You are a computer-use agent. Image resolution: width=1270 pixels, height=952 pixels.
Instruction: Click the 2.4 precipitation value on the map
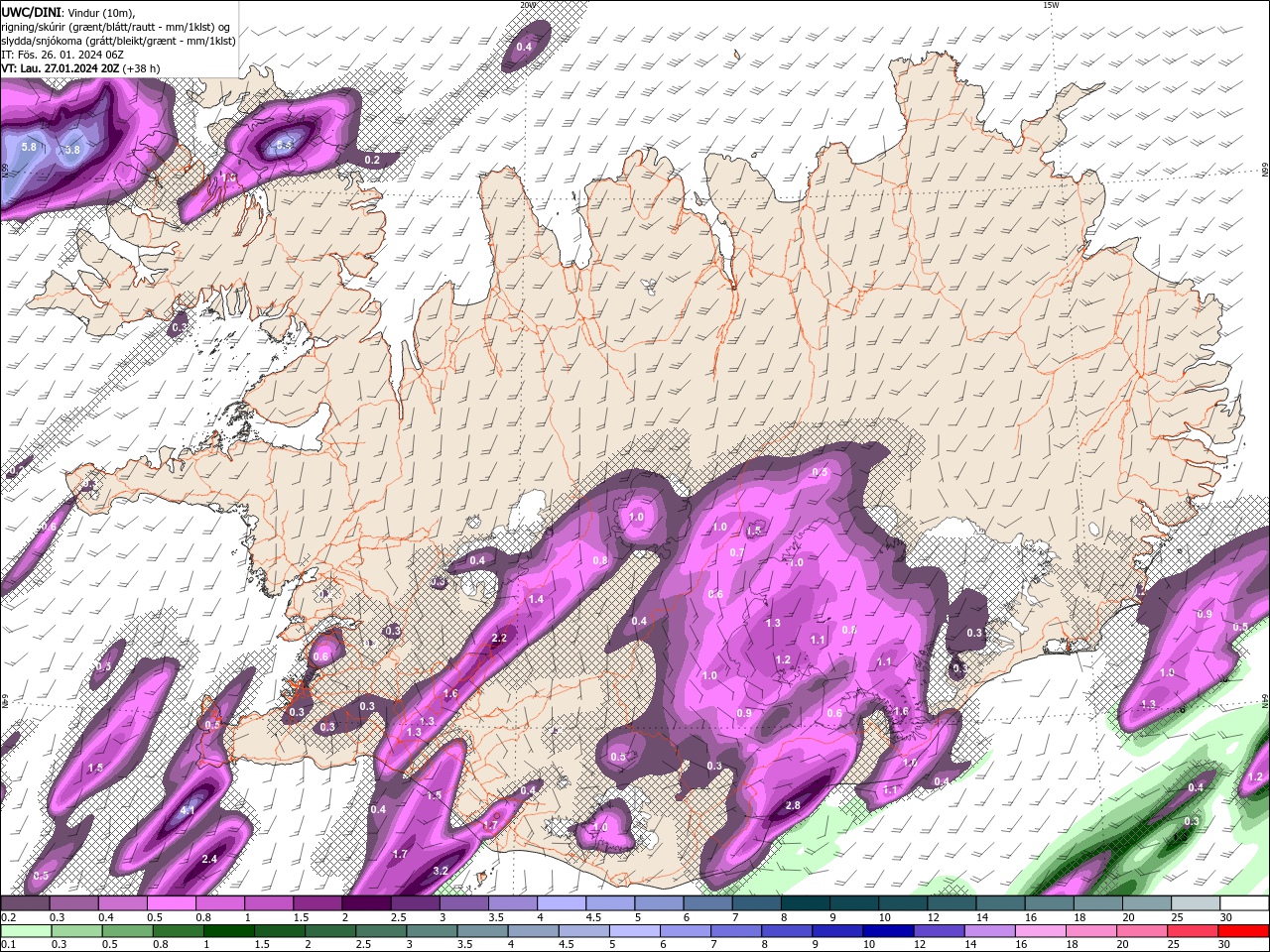(x=209, y=859)
